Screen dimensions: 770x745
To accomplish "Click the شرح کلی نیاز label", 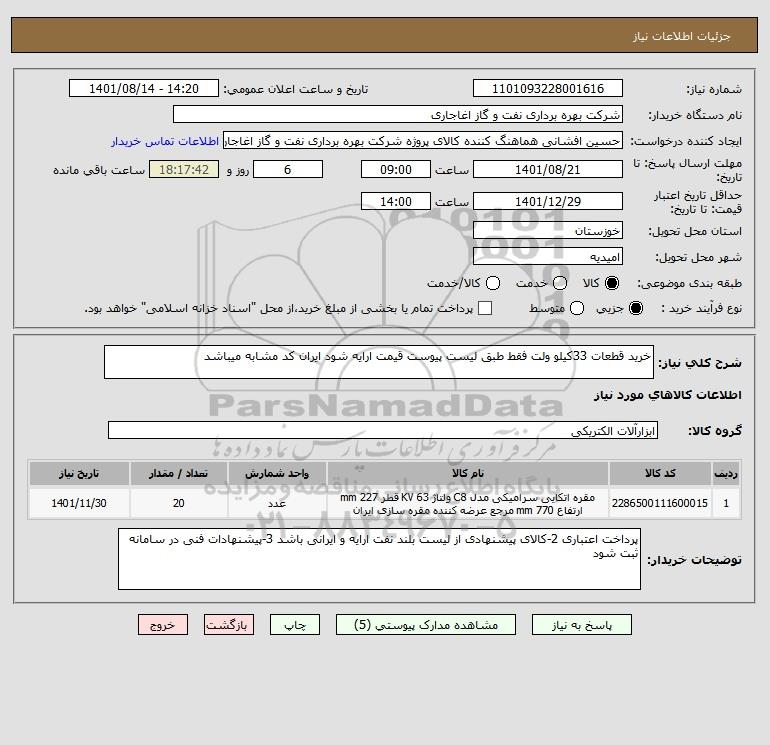I will (700, 363).
